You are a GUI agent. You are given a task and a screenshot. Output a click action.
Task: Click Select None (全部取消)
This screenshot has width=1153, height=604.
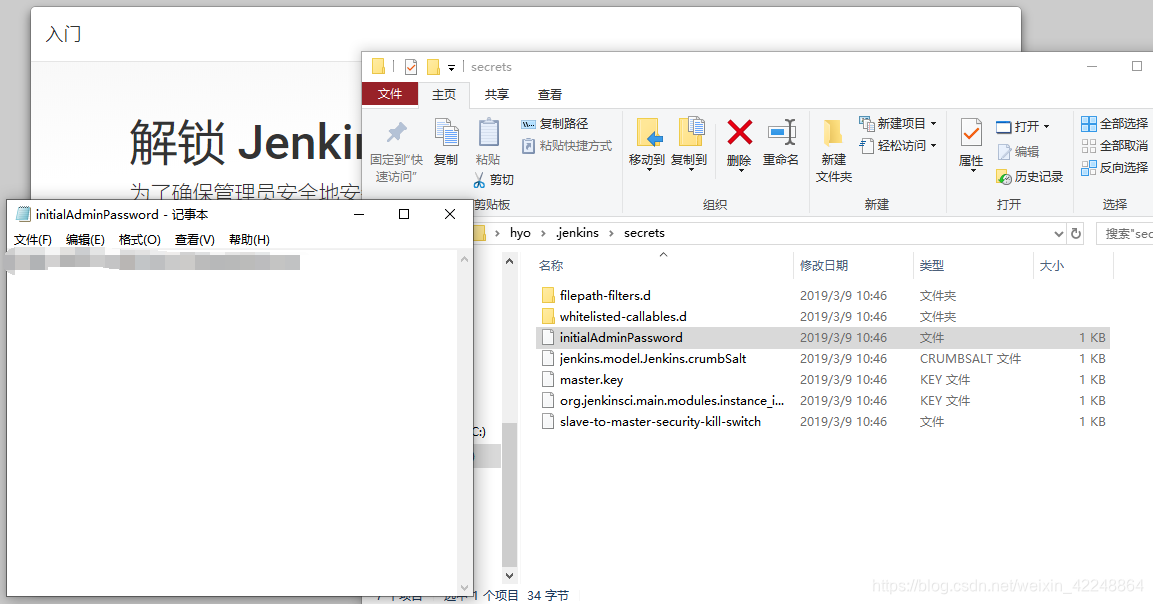1114,146
